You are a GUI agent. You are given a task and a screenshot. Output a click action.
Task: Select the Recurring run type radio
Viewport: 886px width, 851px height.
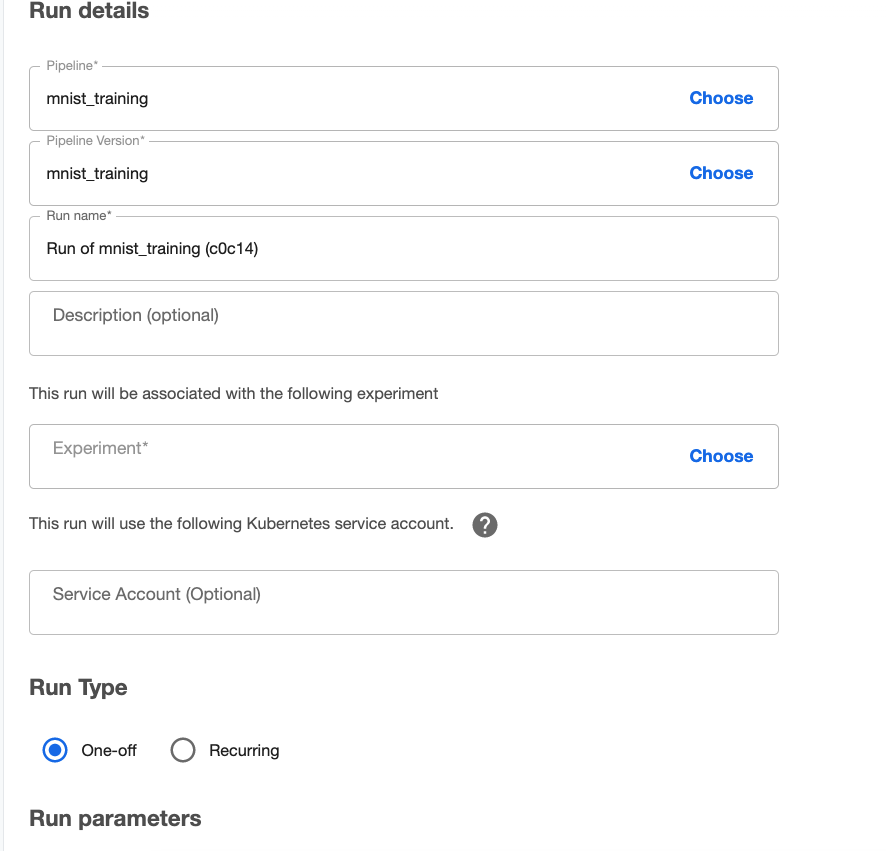[183, 750]
